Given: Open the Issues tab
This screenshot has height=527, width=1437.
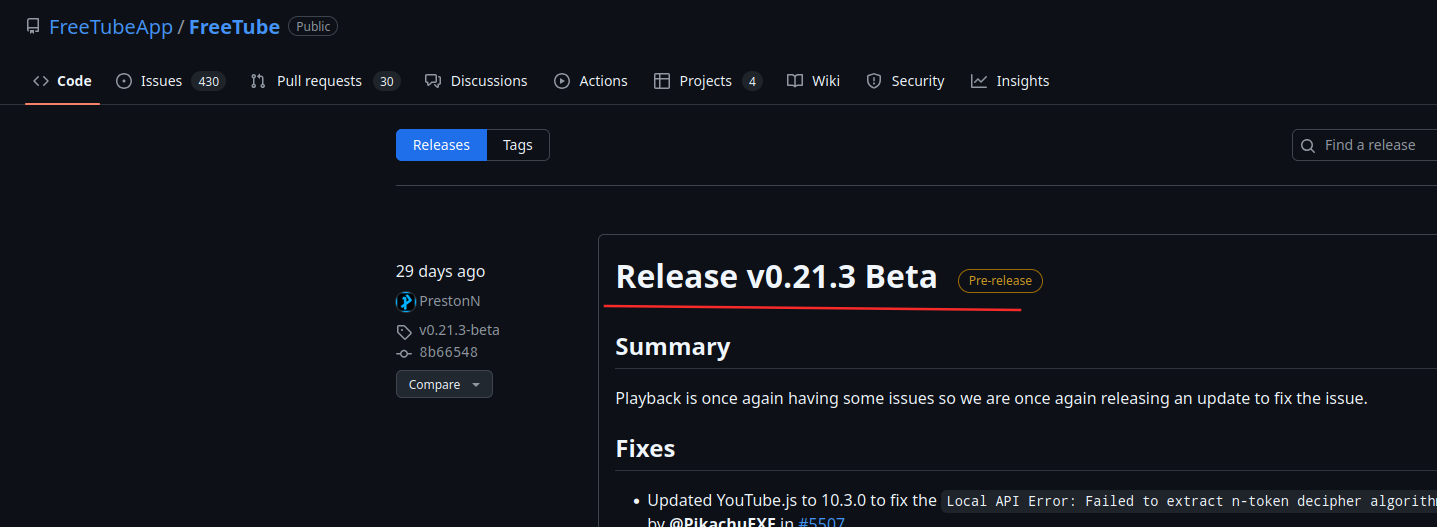Looking at the screenshot, I should pos(170,81).
